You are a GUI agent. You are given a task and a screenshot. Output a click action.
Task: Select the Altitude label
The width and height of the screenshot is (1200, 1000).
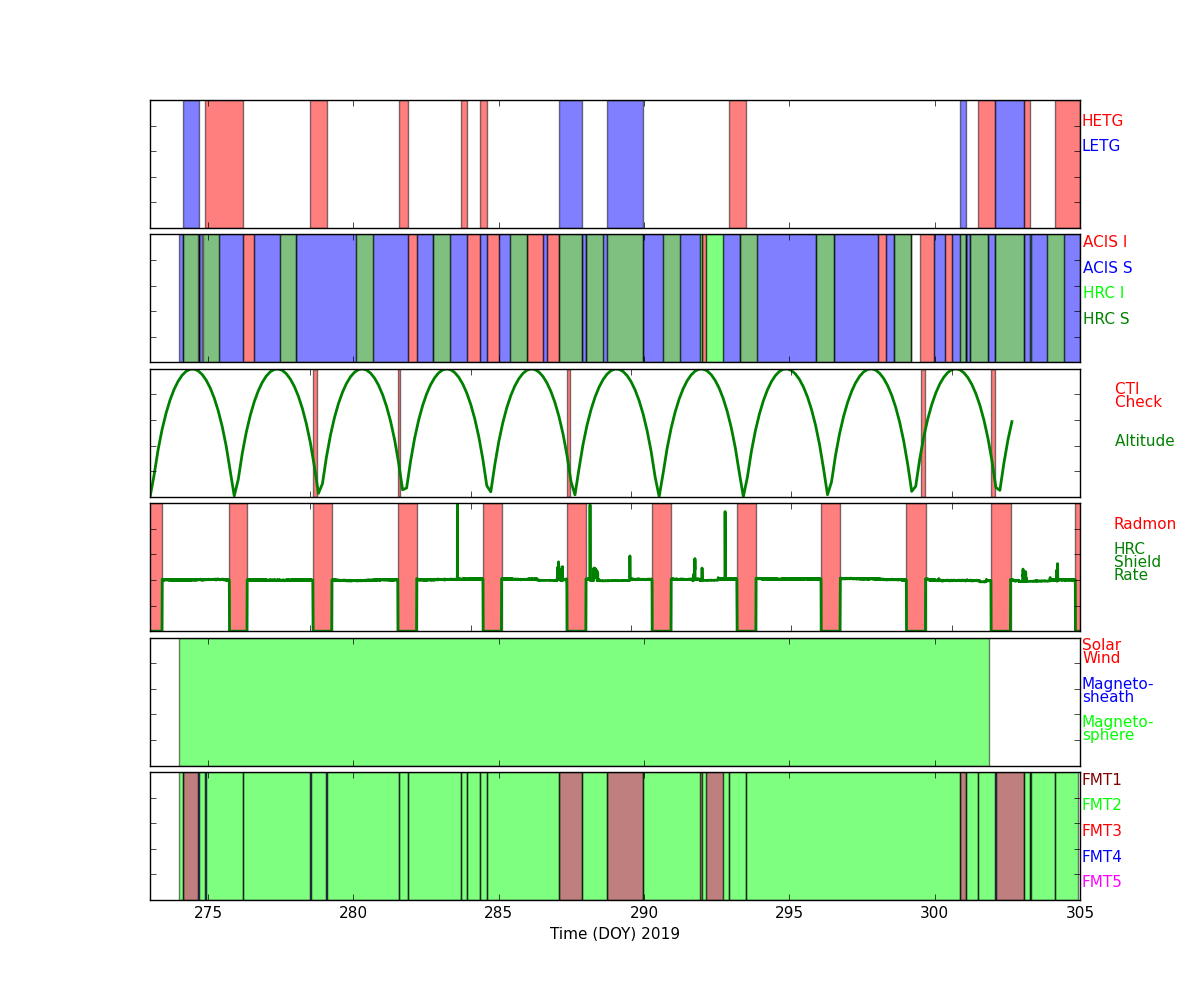(x=1144, y=441)
